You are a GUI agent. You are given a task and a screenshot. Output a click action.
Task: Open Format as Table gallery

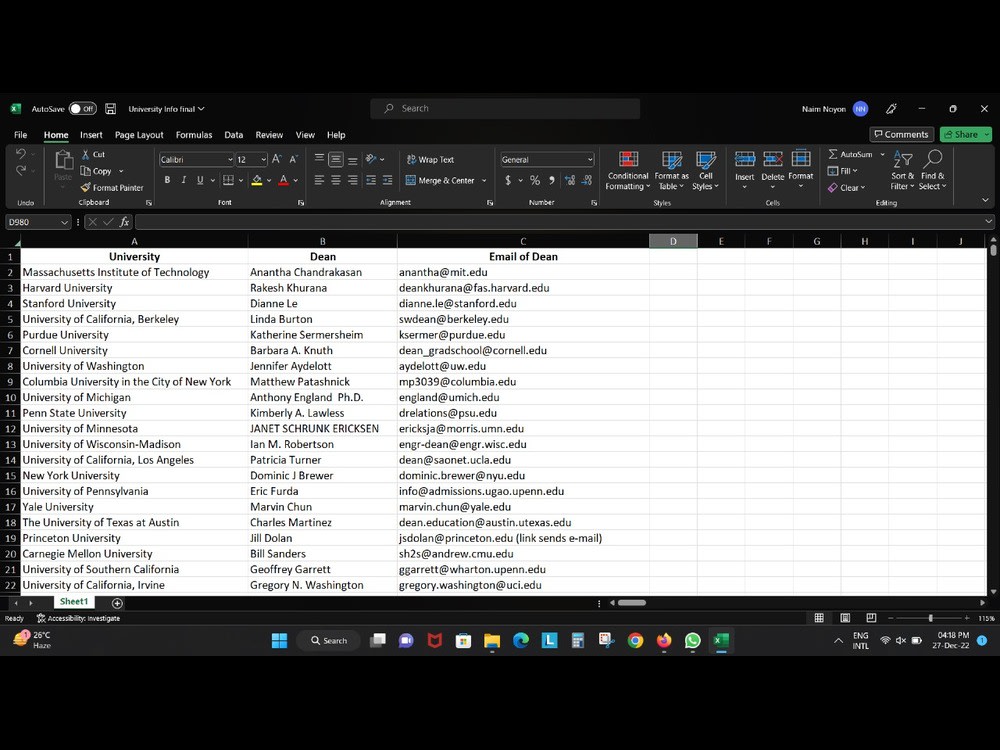[672, 170]
